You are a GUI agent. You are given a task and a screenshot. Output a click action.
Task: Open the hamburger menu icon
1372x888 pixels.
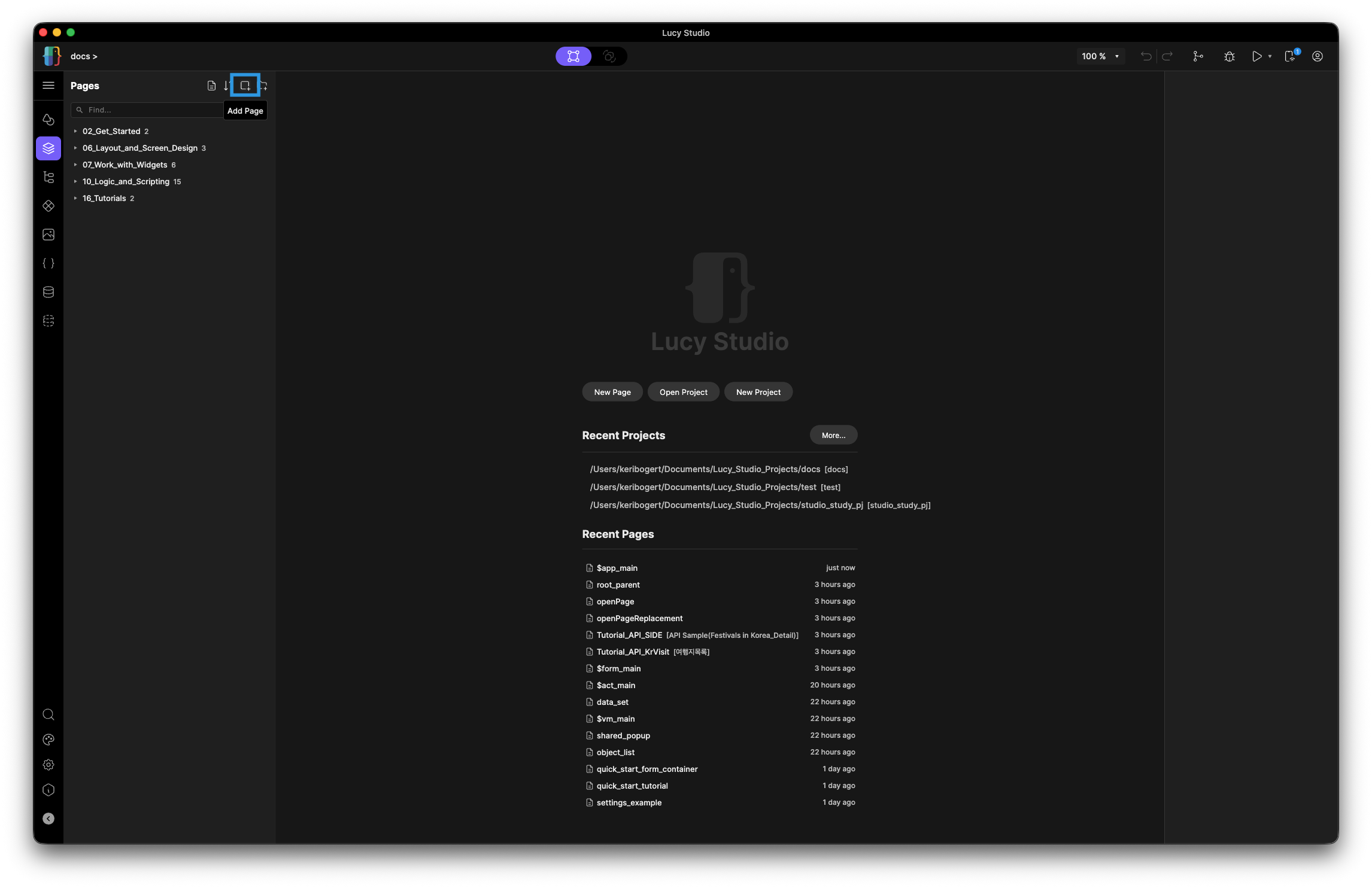point(48,86)
